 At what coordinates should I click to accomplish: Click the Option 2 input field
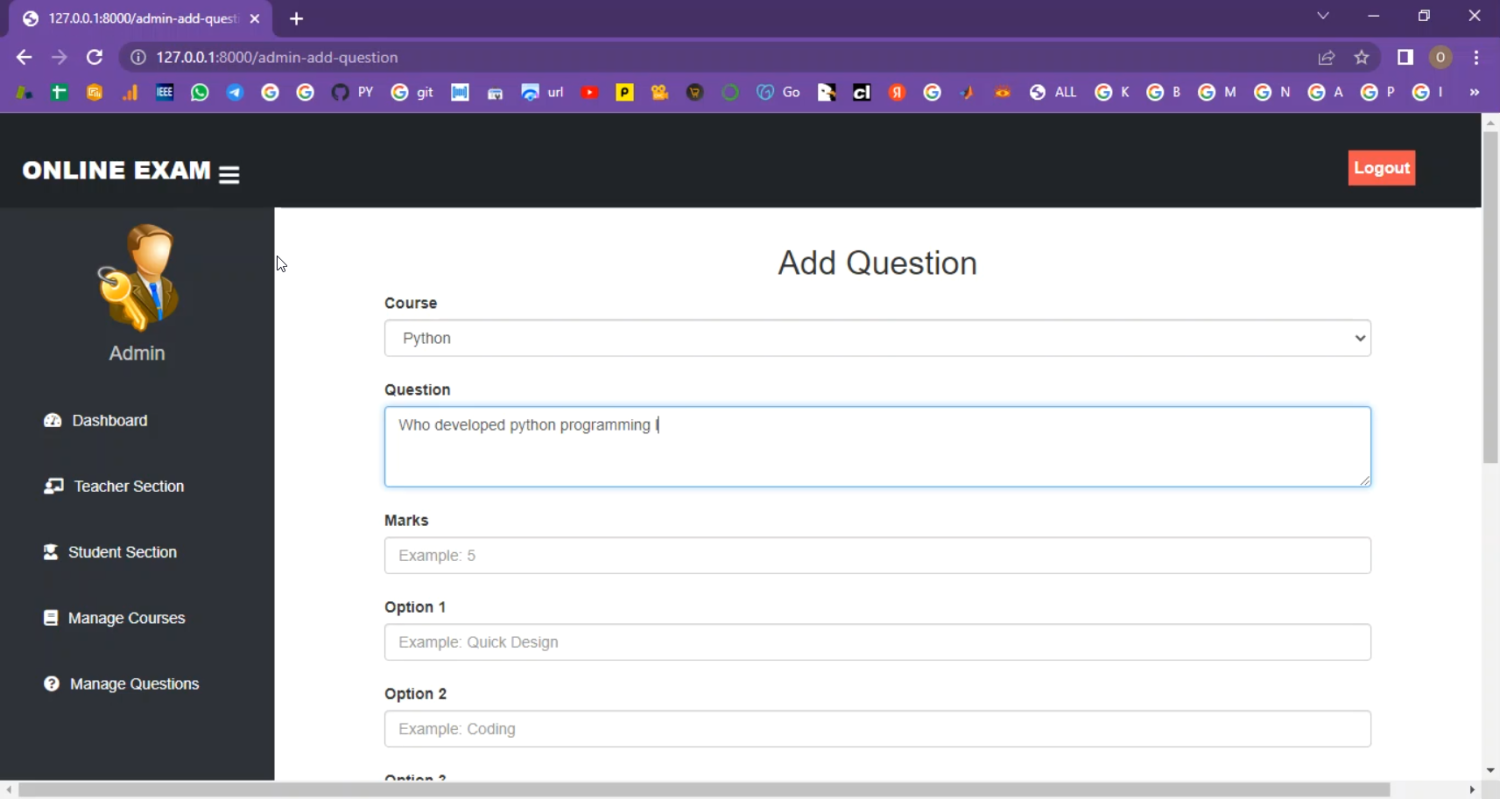pyautogui.click(x=877, y=729)
